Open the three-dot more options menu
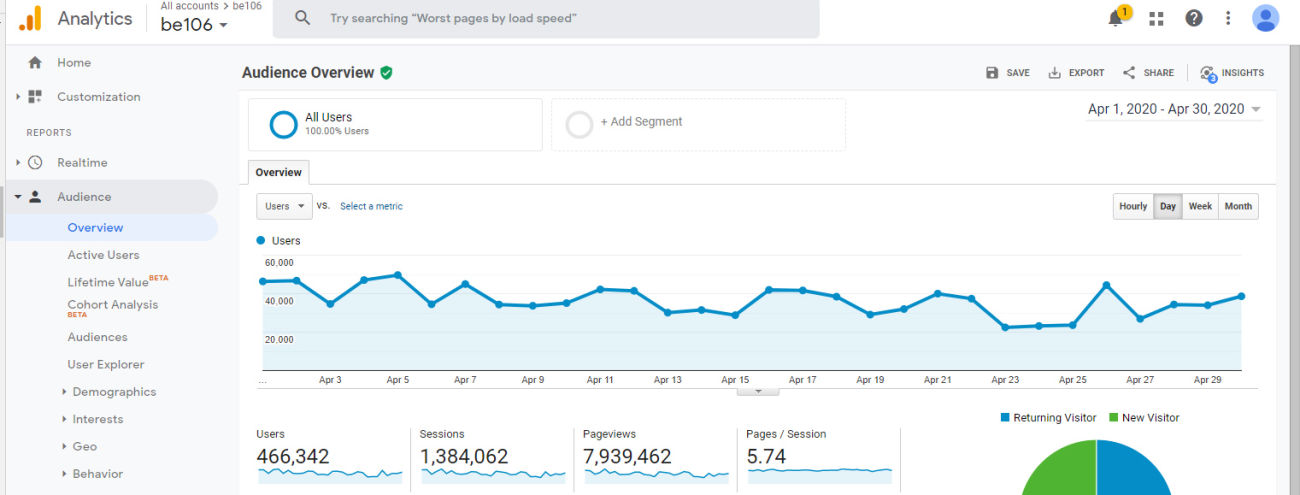The height and width of the screenshot is (495, 1300). point(1228,18)
